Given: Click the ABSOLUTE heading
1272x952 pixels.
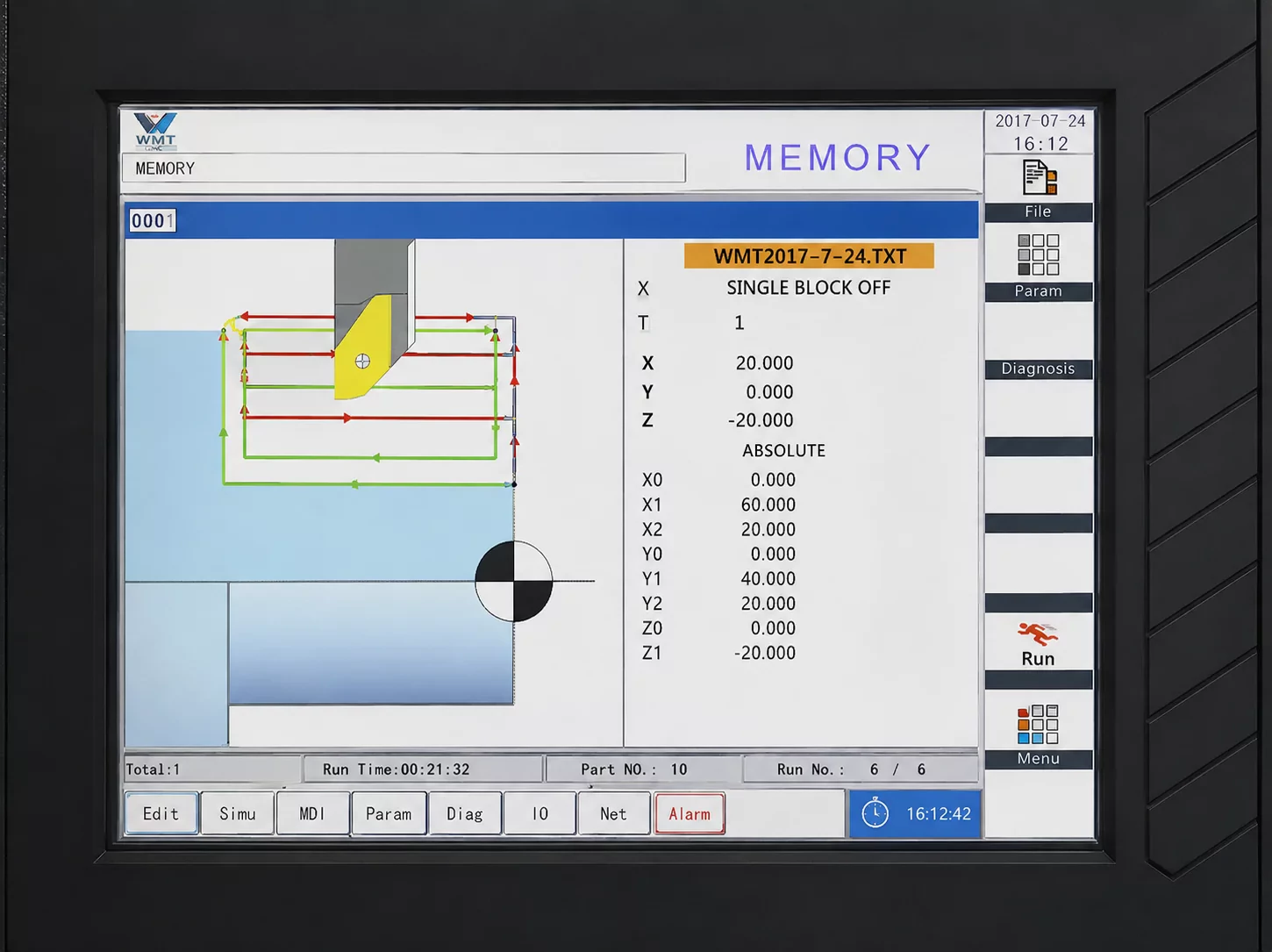Looking at the screenshot, I should (783, 450).
